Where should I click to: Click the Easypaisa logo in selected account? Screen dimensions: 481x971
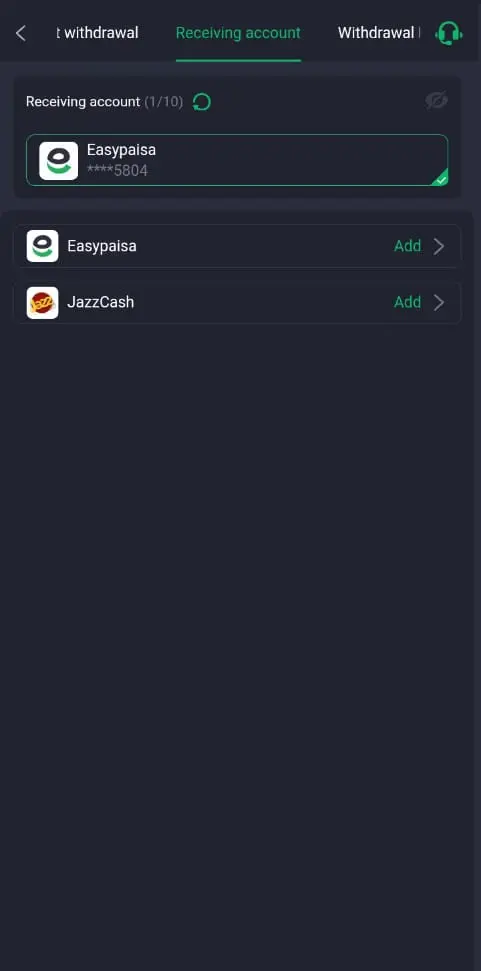click(x=59, y=161)
